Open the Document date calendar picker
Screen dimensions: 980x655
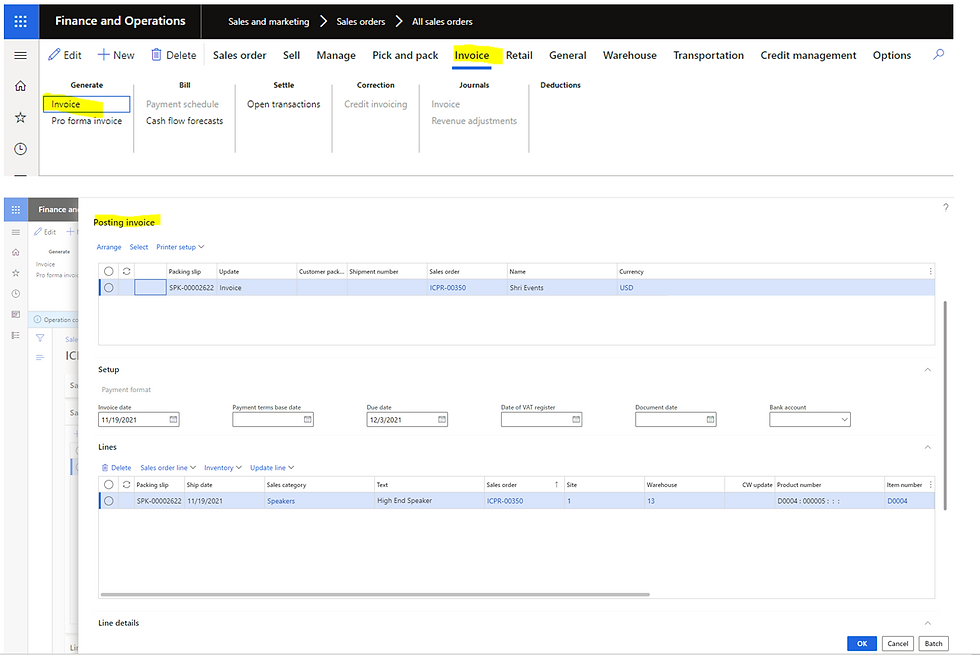(x=711, y=419)
